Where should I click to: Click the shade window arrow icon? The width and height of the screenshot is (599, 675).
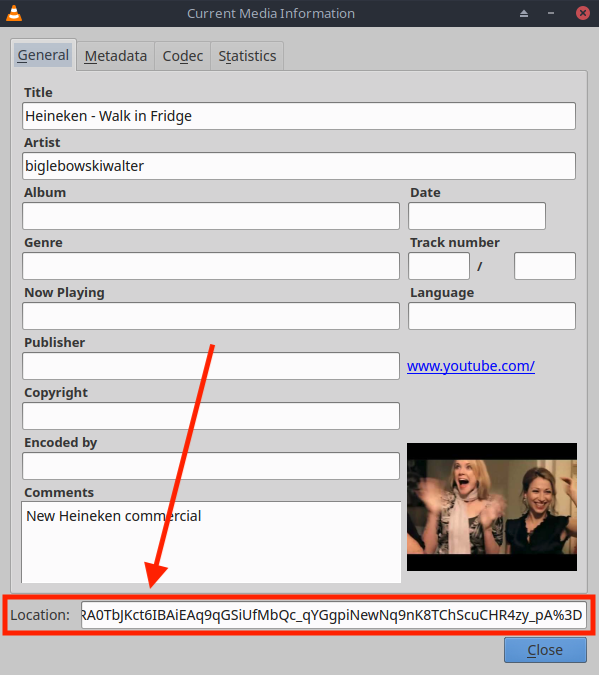click(x=524, y=13)
